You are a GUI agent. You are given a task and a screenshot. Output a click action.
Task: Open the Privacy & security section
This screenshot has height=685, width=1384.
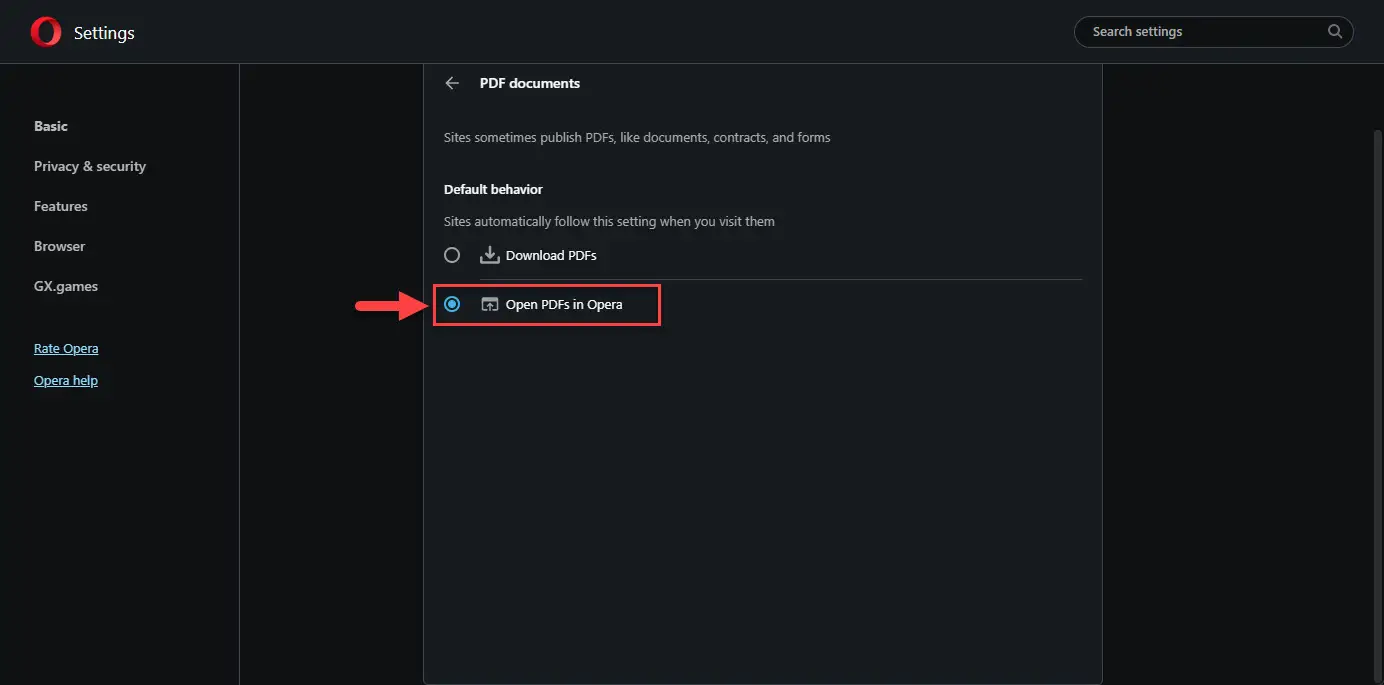tap(90, 166)
